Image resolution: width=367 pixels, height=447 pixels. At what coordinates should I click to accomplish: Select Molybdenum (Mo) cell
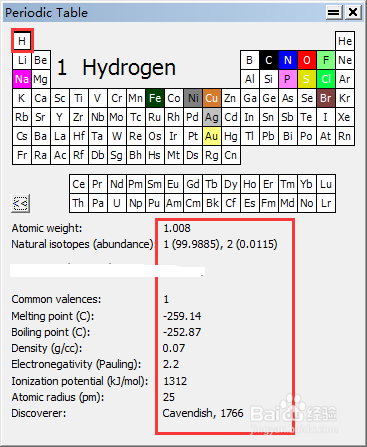(117, 117)
